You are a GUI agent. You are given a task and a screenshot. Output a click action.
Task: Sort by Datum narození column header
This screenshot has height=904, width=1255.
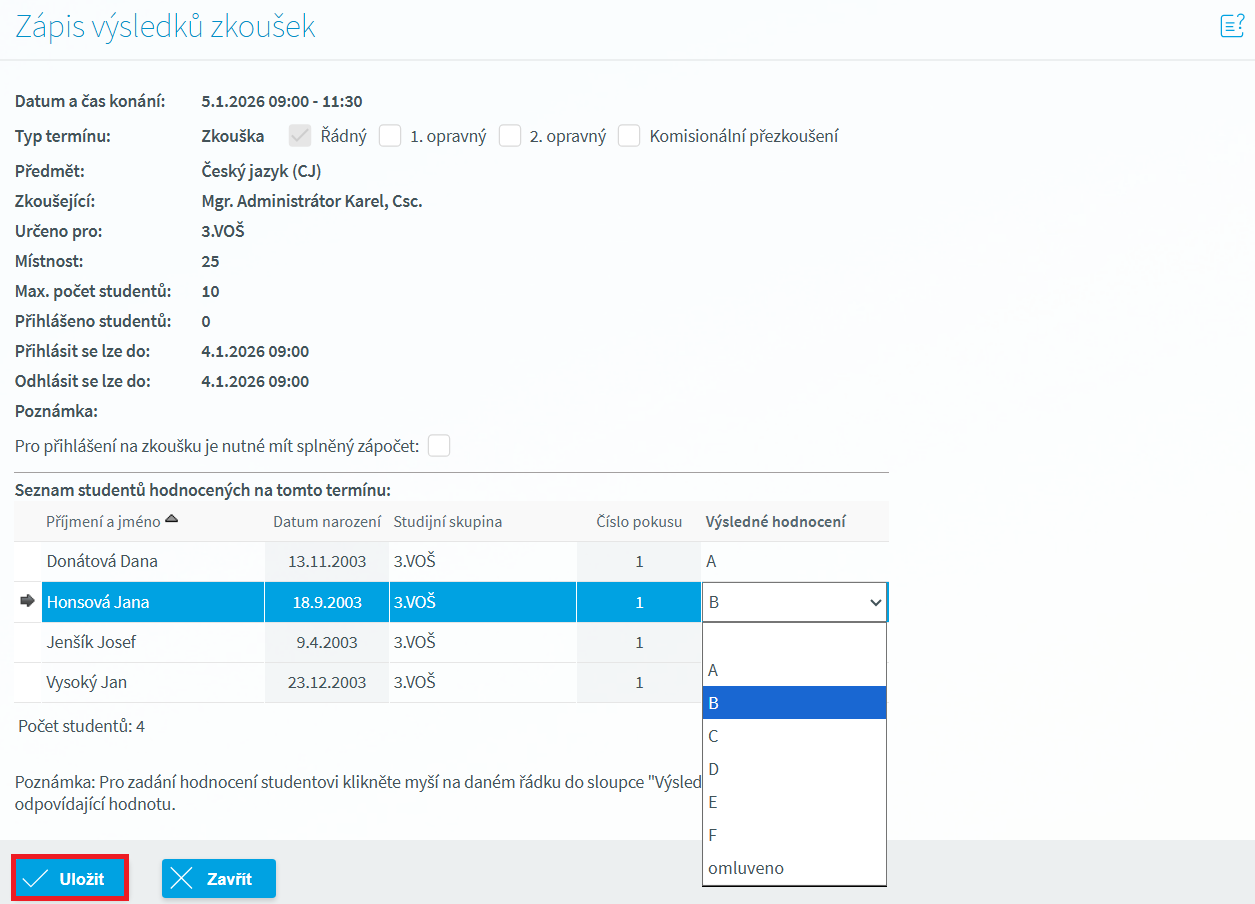point(327,522)
